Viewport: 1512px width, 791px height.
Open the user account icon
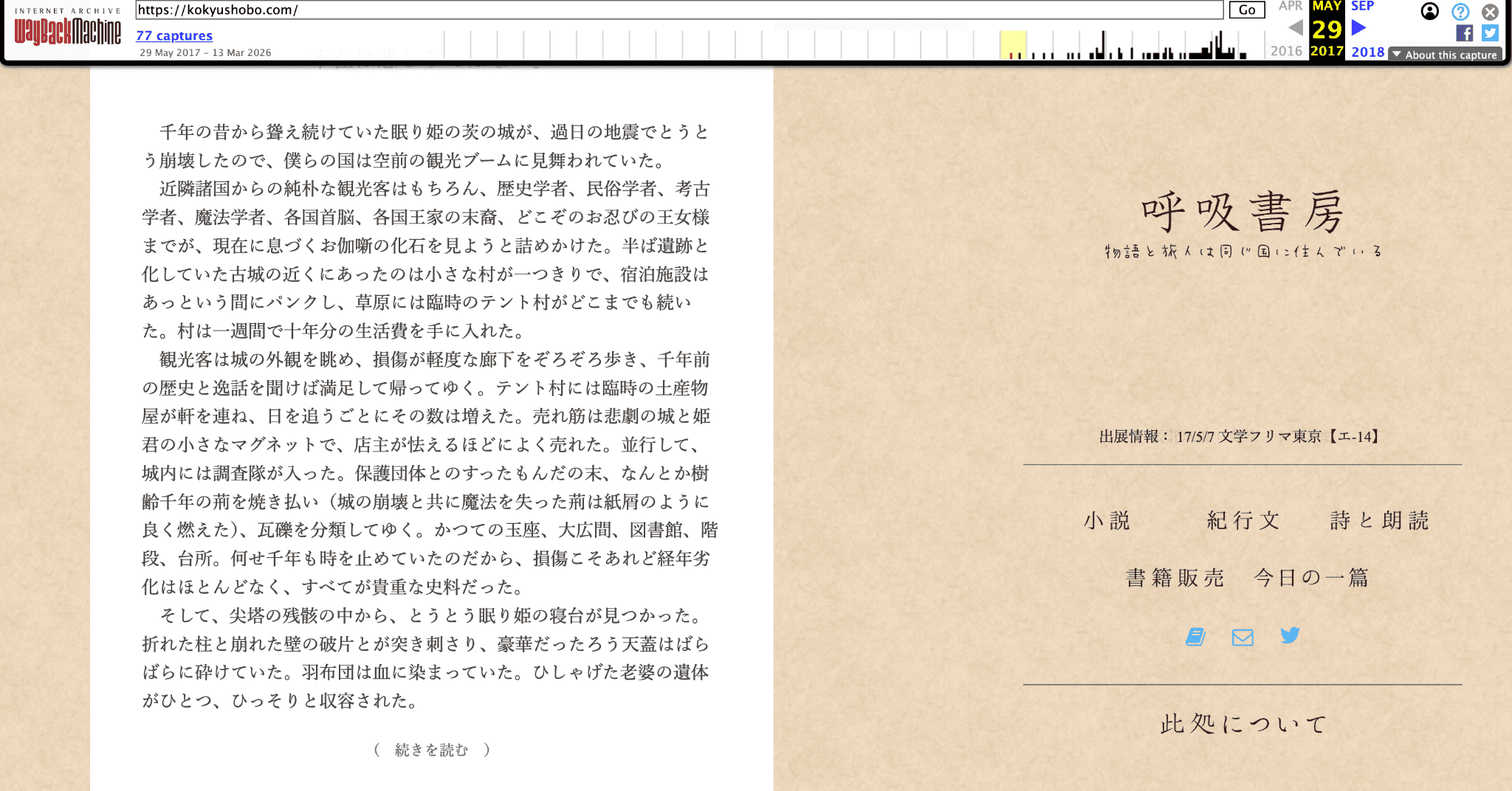tap(1430, 11)
